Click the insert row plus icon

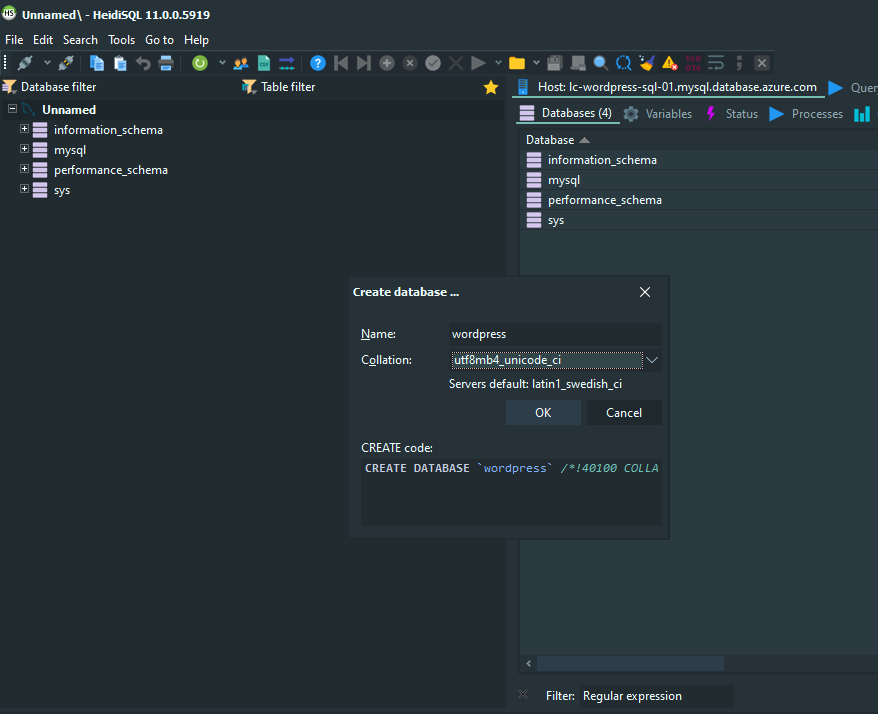[x=387, y=63]
